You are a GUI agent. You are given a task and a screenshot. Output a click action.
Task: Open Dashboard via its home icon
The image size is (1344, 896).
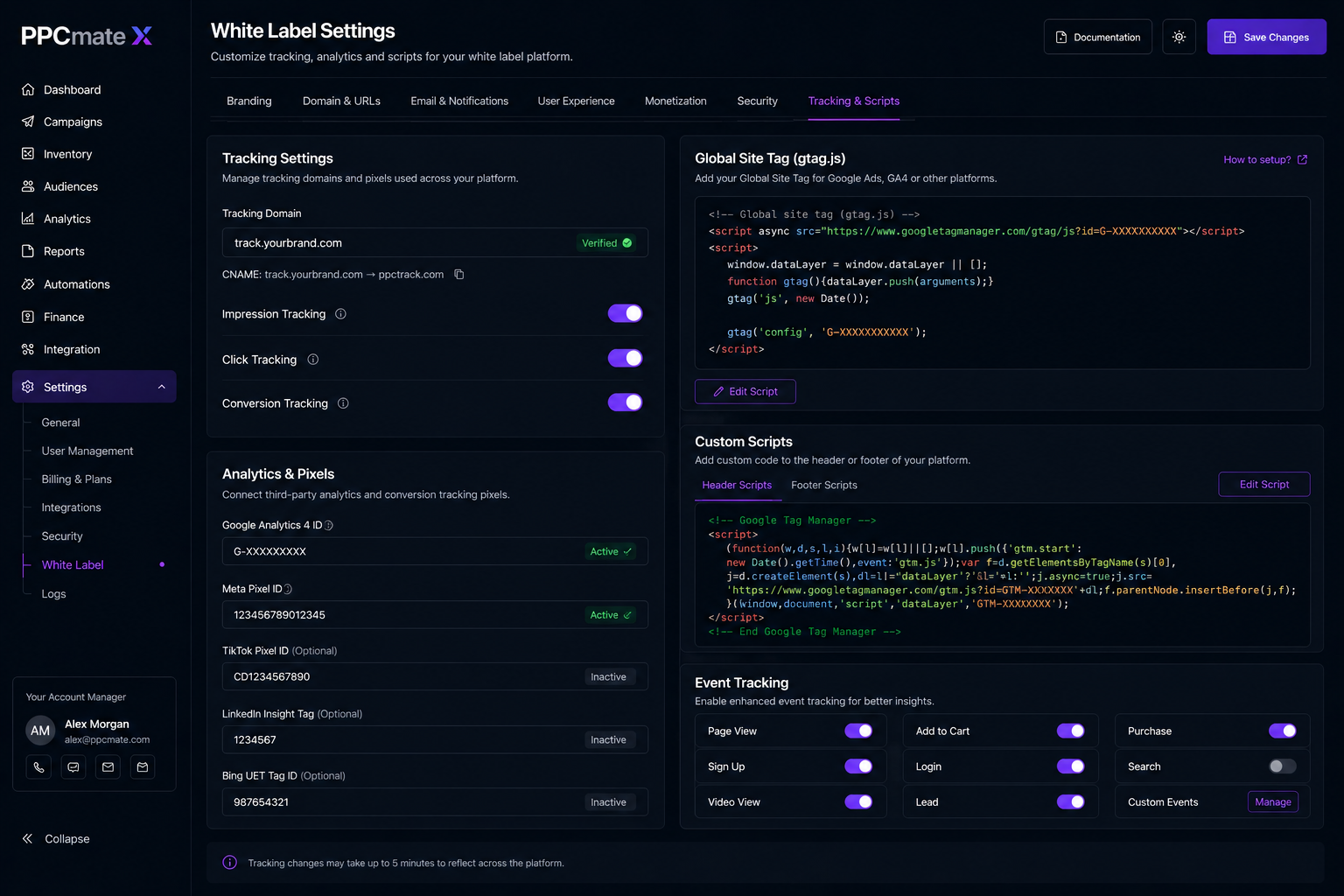coord(28,89)
